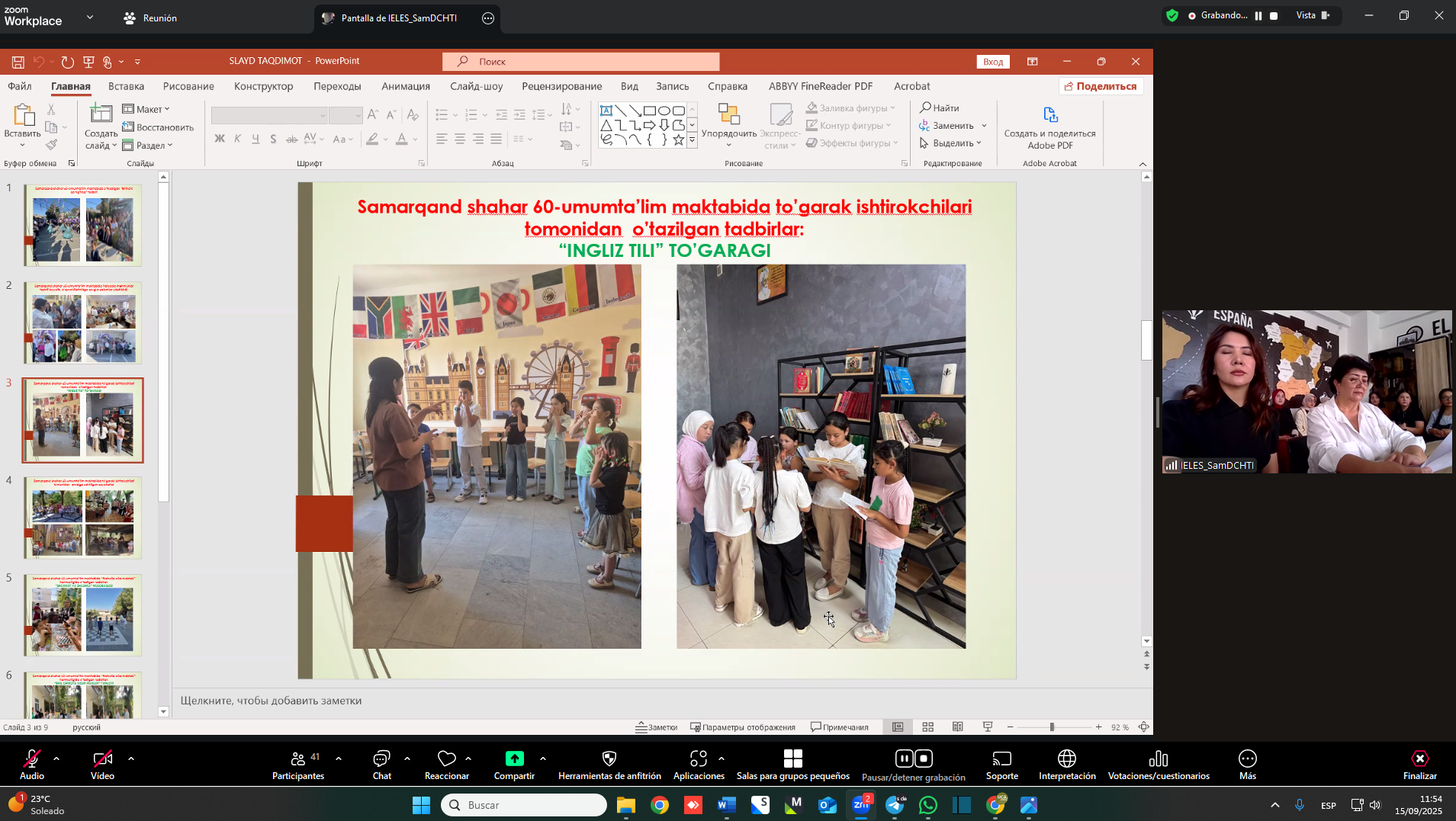Click the font color swatch icon
The height and width of the screenshot is (821, 1456).
coord(402,139)
